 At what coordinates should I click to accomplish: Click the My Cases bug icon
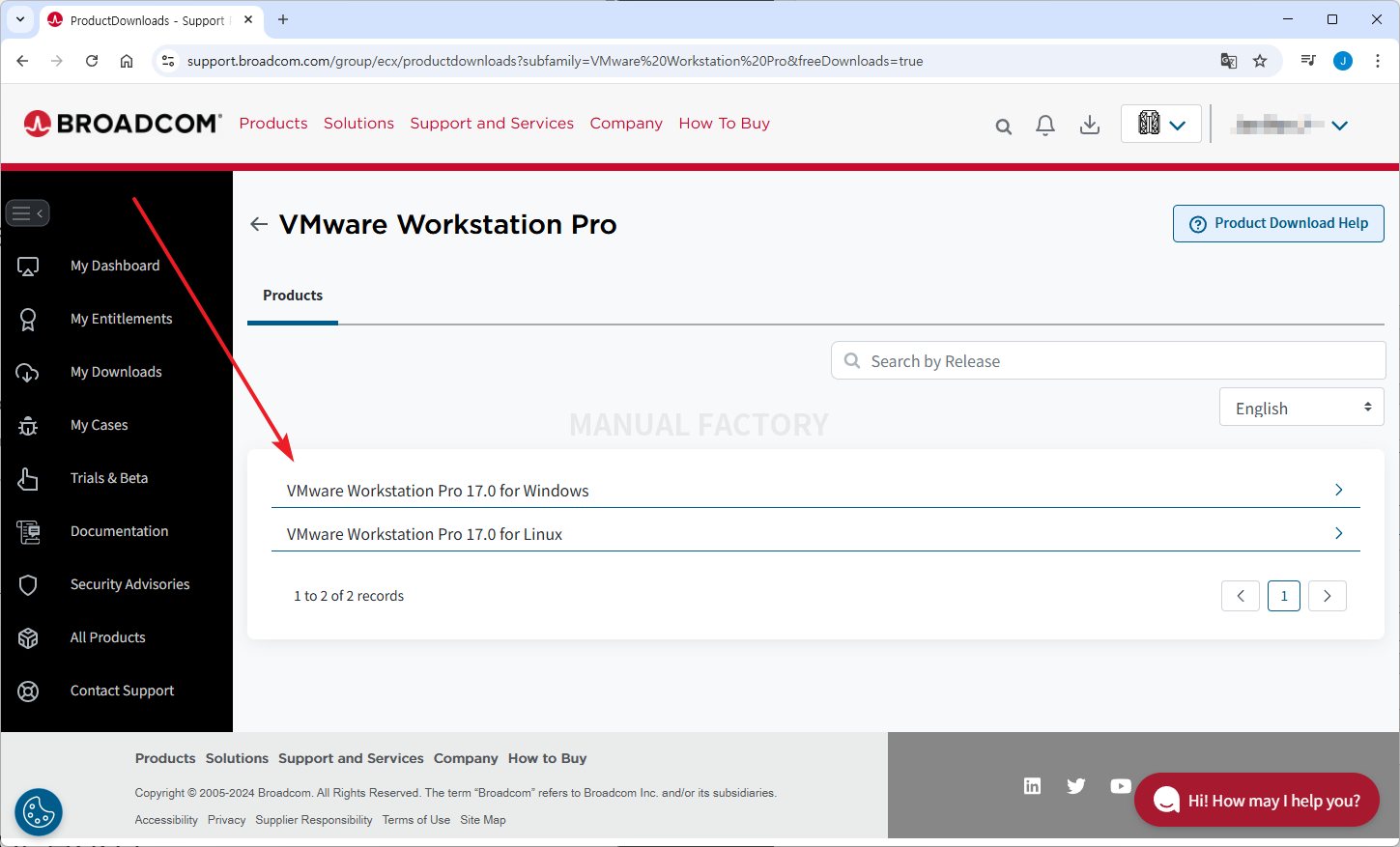point(28,426)
